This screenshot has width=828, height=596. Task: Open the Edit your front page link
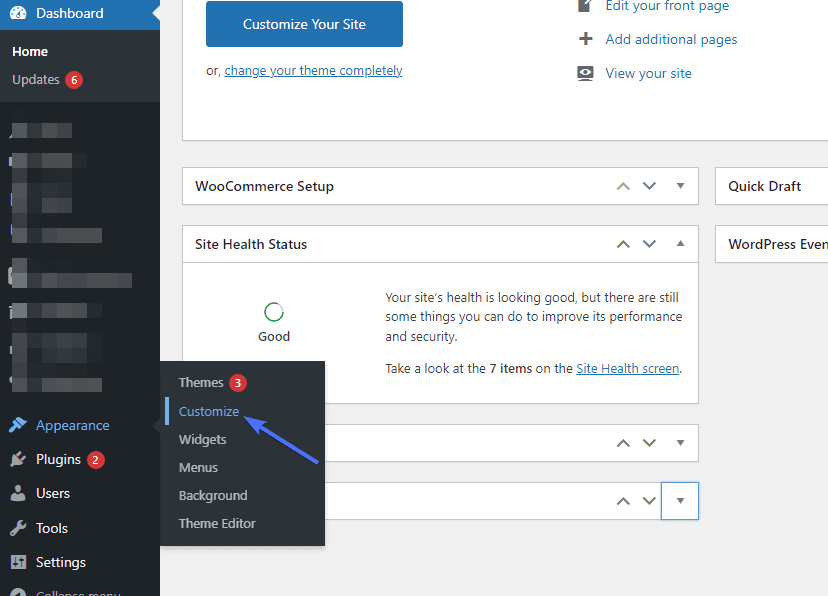click(x=667, y=6)
